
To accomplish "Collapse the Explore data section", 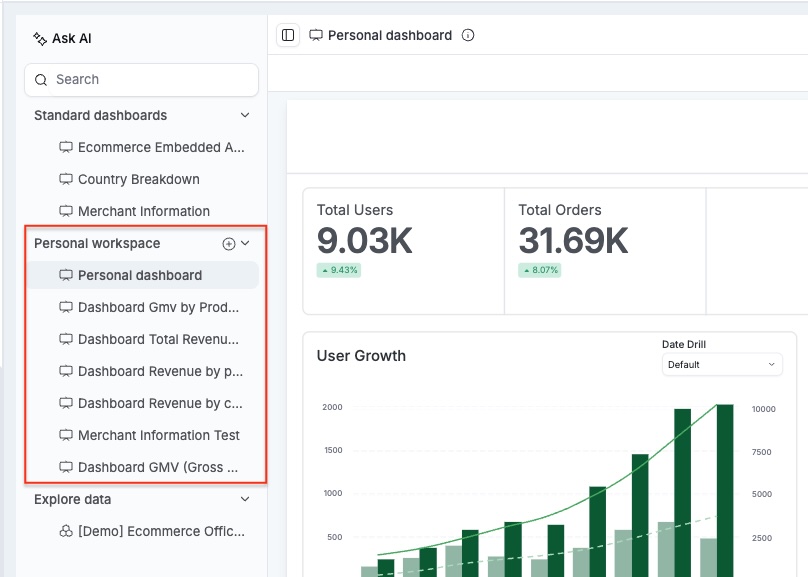I will coord(245,500).
